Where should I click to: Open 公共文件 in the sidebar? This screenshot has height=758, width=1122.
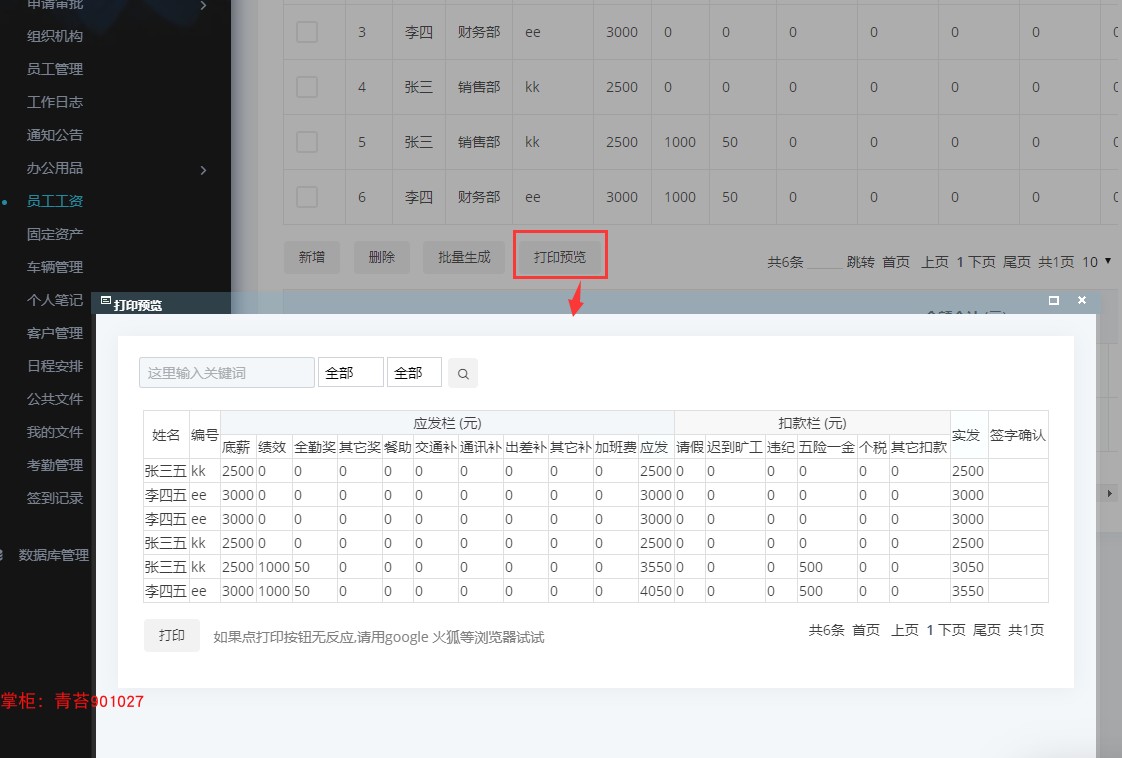(x=55, y=399)
